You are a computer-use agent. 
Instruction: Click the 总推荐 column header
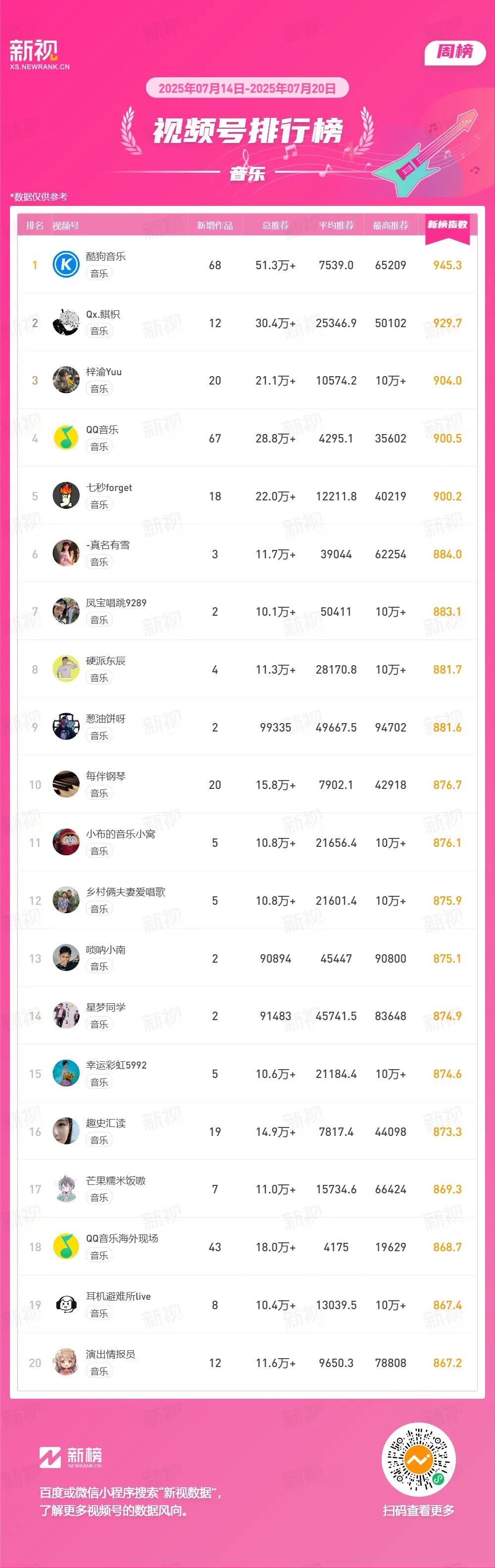click(275, 225)
